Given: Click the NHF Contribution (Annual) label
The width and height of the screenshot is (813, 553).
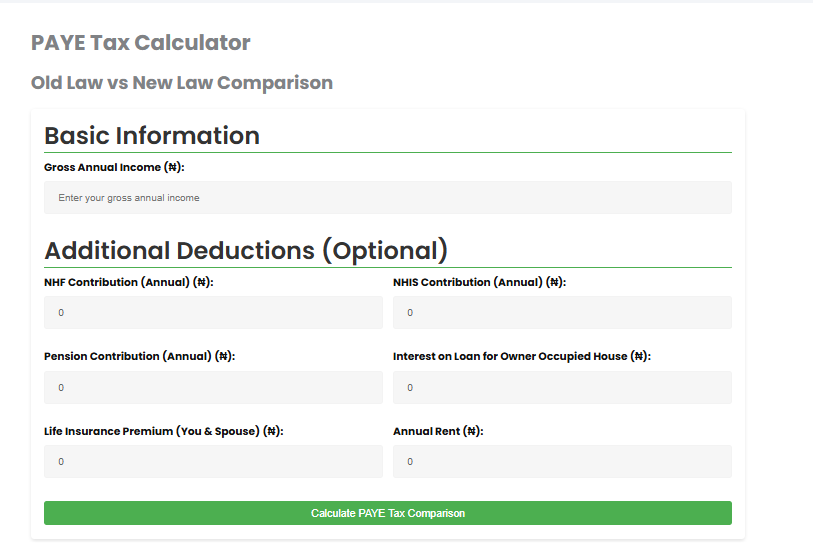Looking at the screenshot, I should [129, 282].
